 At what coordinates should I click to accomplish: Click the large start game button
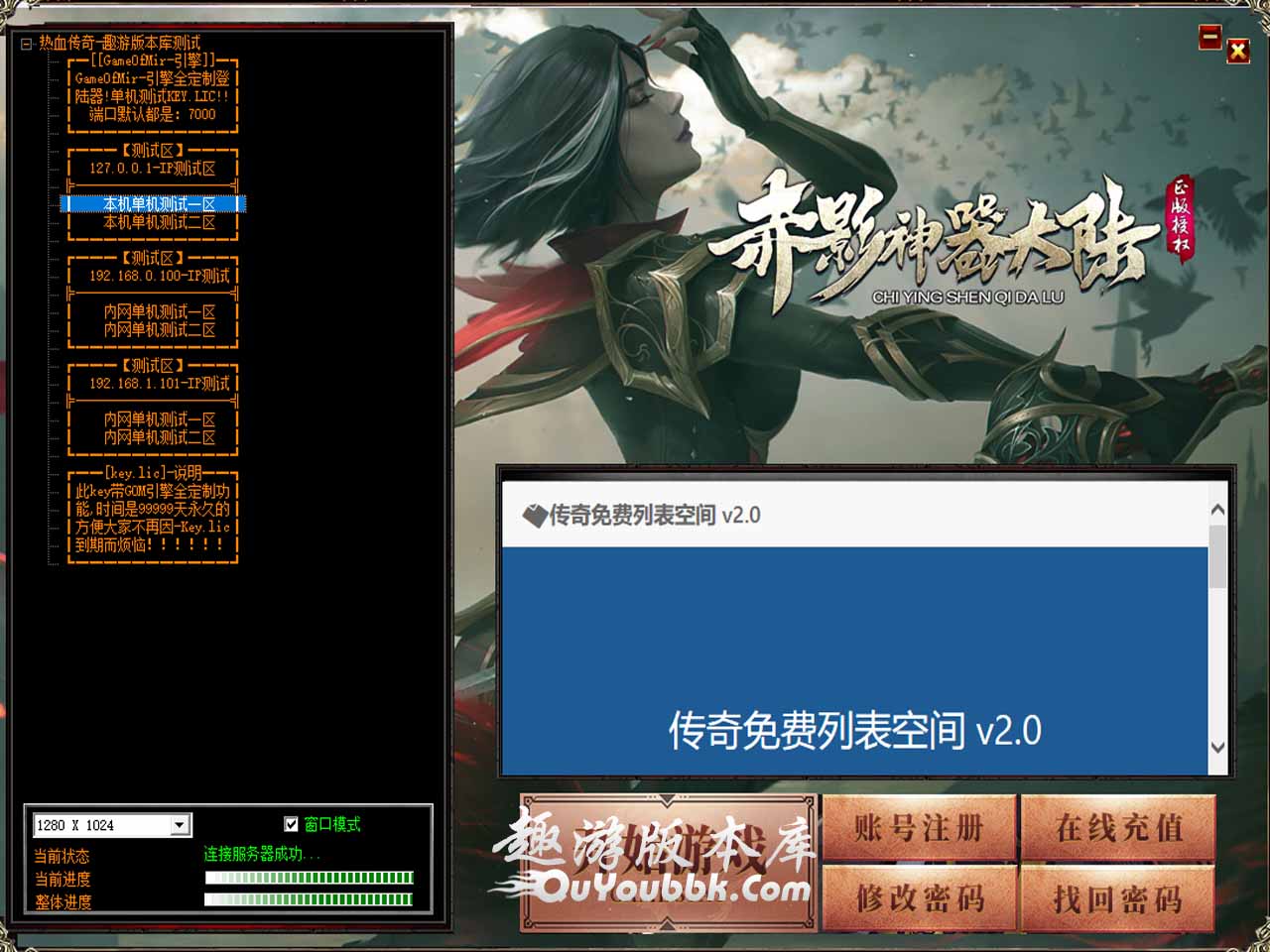pos(669,862)
